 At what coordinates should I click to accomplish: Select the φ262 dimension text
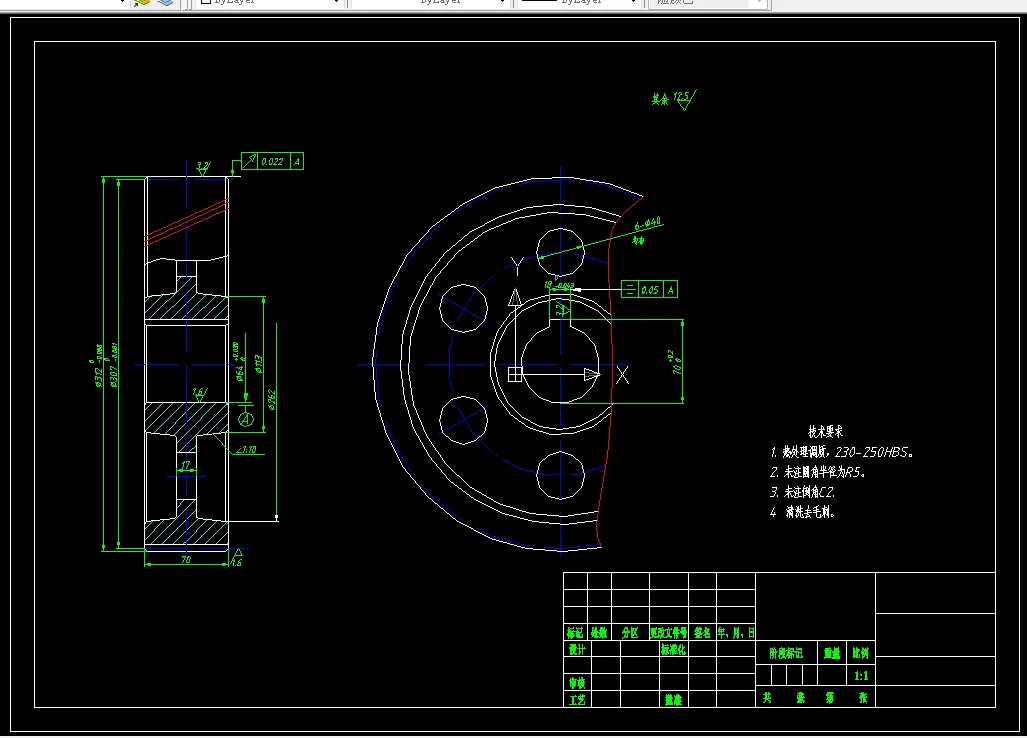click(x=272, y=400)
